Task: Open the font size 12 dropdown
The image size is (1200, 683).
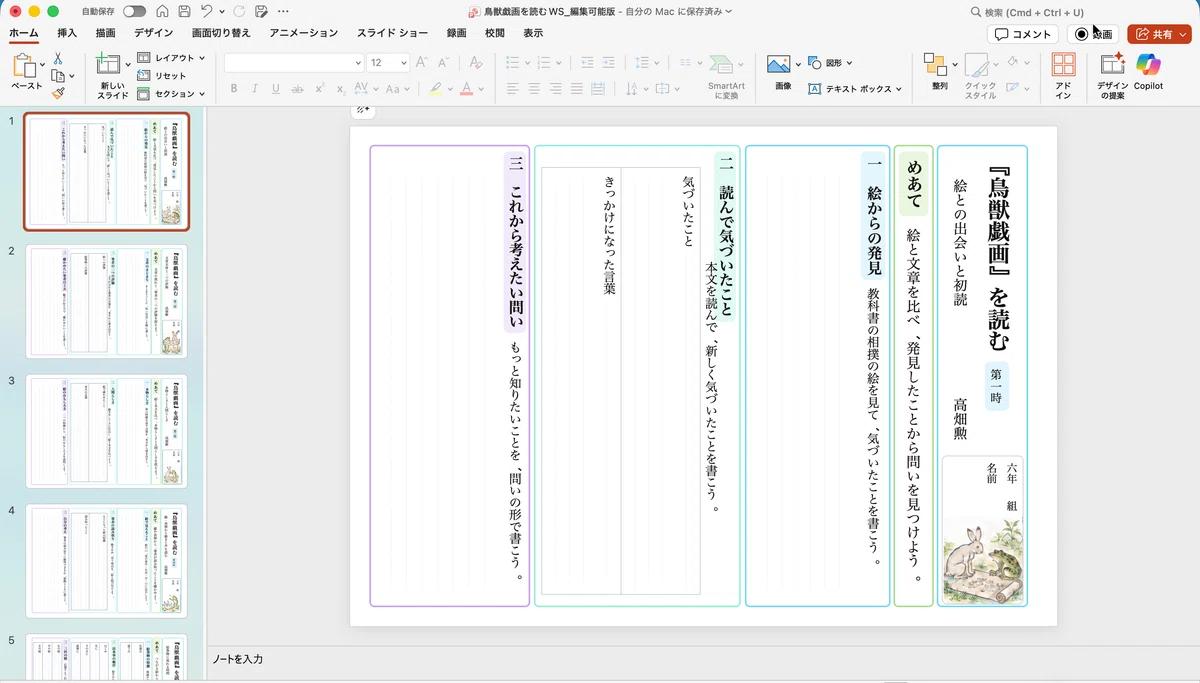Action: pos(404,62)
